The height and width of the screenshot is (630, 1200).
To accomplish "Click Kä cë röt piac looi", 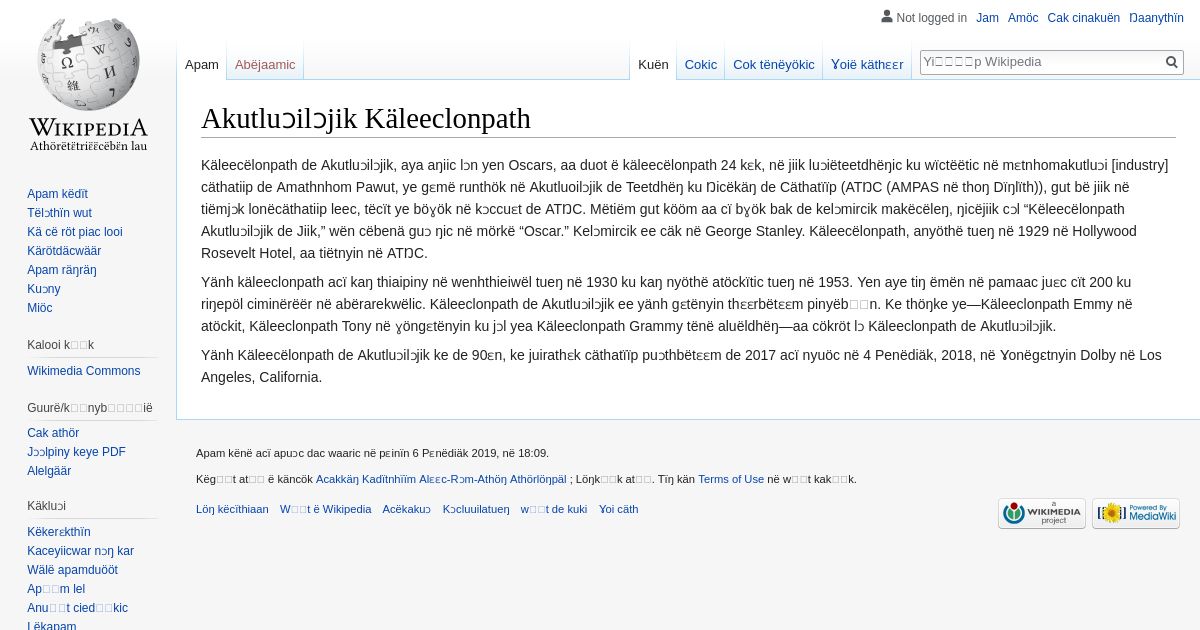I will click(x=75, y=232).
